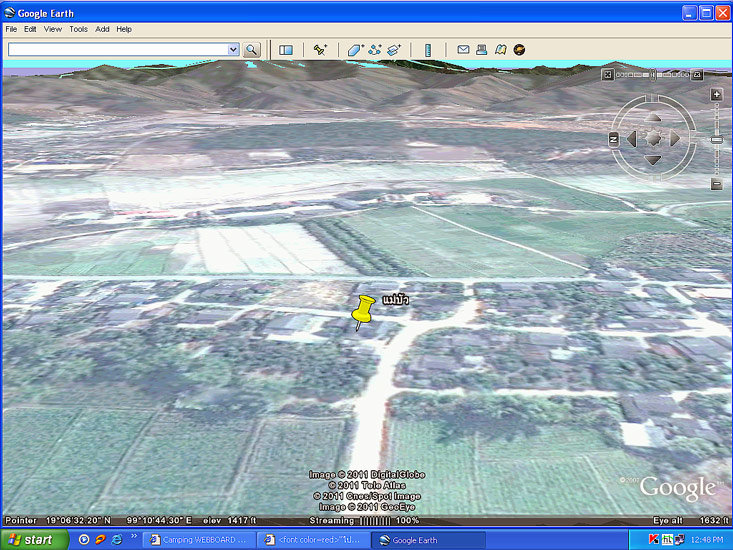Add a placemark with the pushpin tool
Screen dimensions: 733x550
[x=320, y=49]
